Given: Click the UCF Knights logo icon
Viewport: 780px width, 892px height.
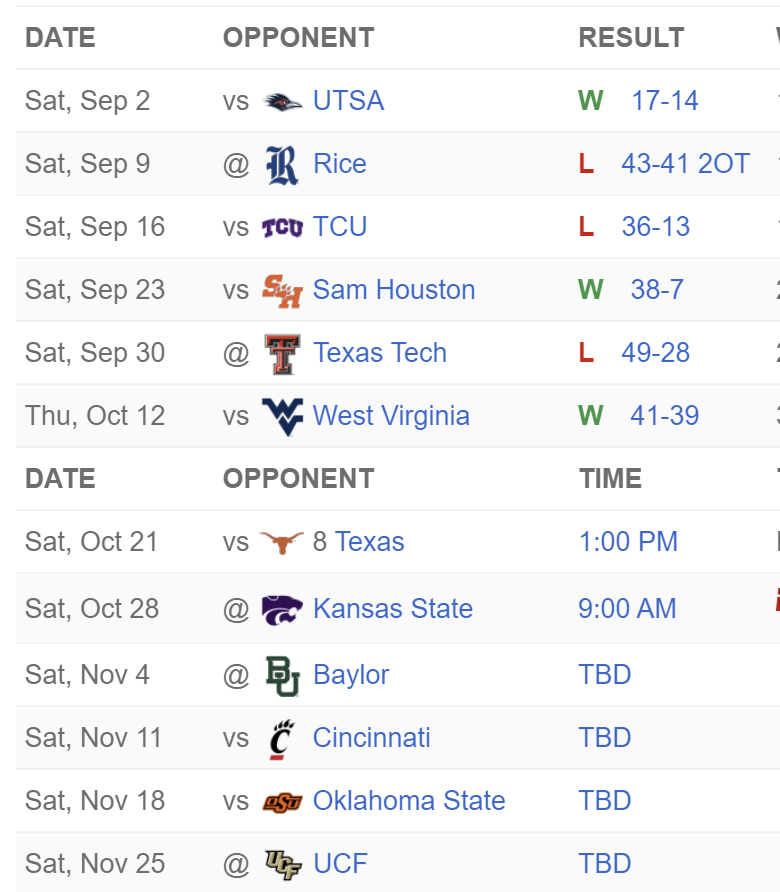Looking at the screenshot, I should click(282, 865).
